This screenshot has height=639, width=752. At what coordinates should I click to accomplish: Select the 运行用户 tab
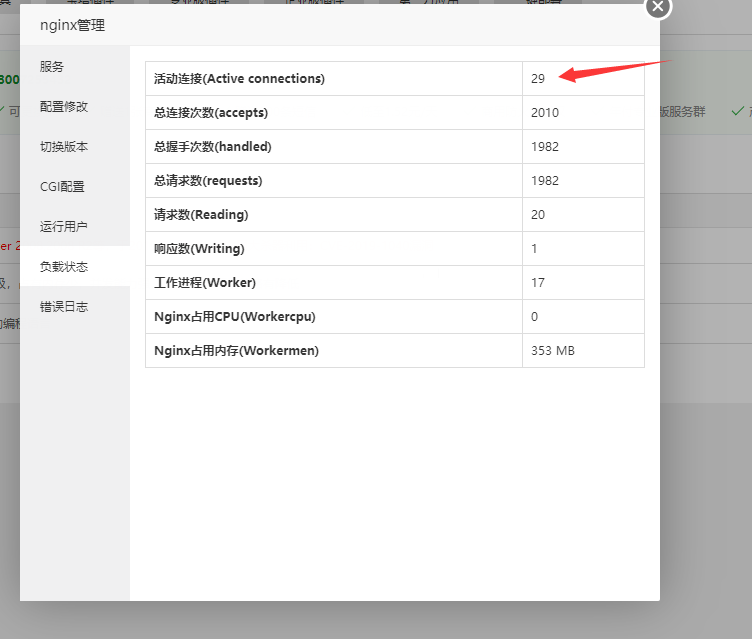(64, 226)
